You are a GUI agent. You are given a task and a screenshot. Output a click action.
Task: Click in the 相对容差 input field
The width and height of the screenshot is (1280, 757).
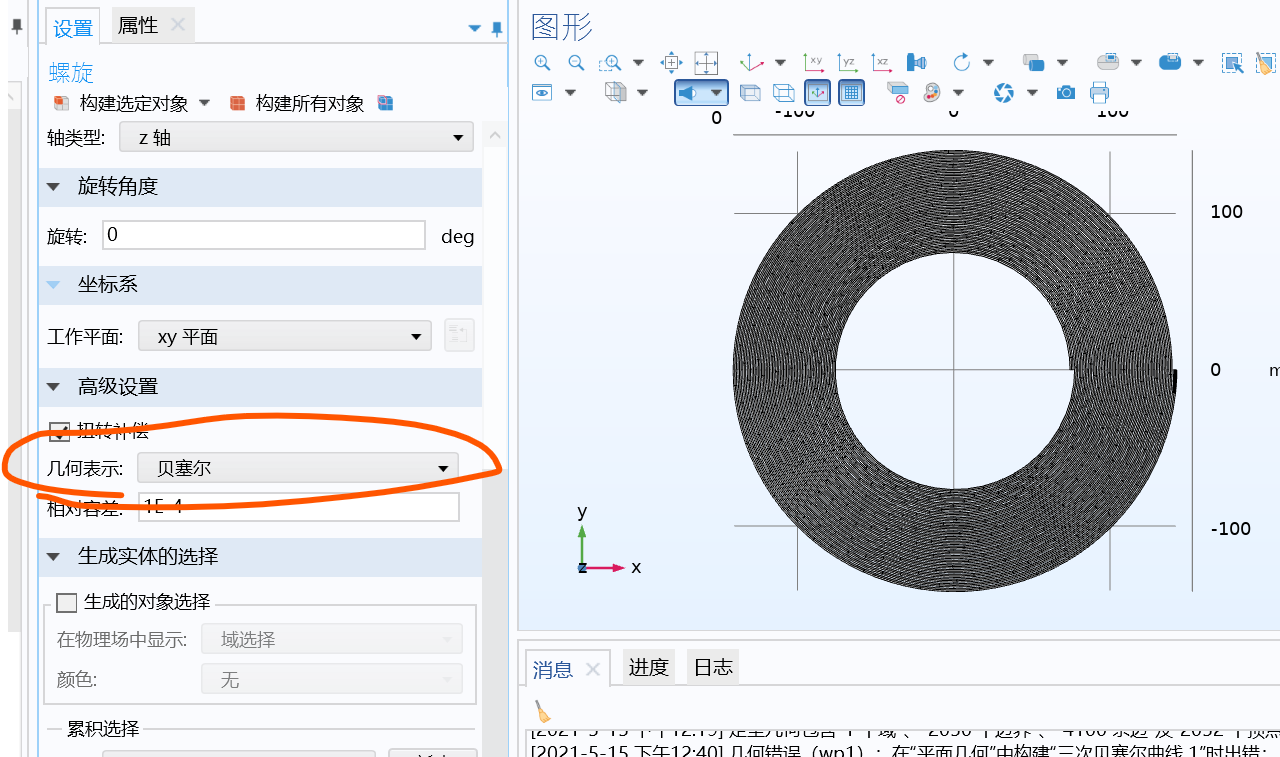(298, 506)
